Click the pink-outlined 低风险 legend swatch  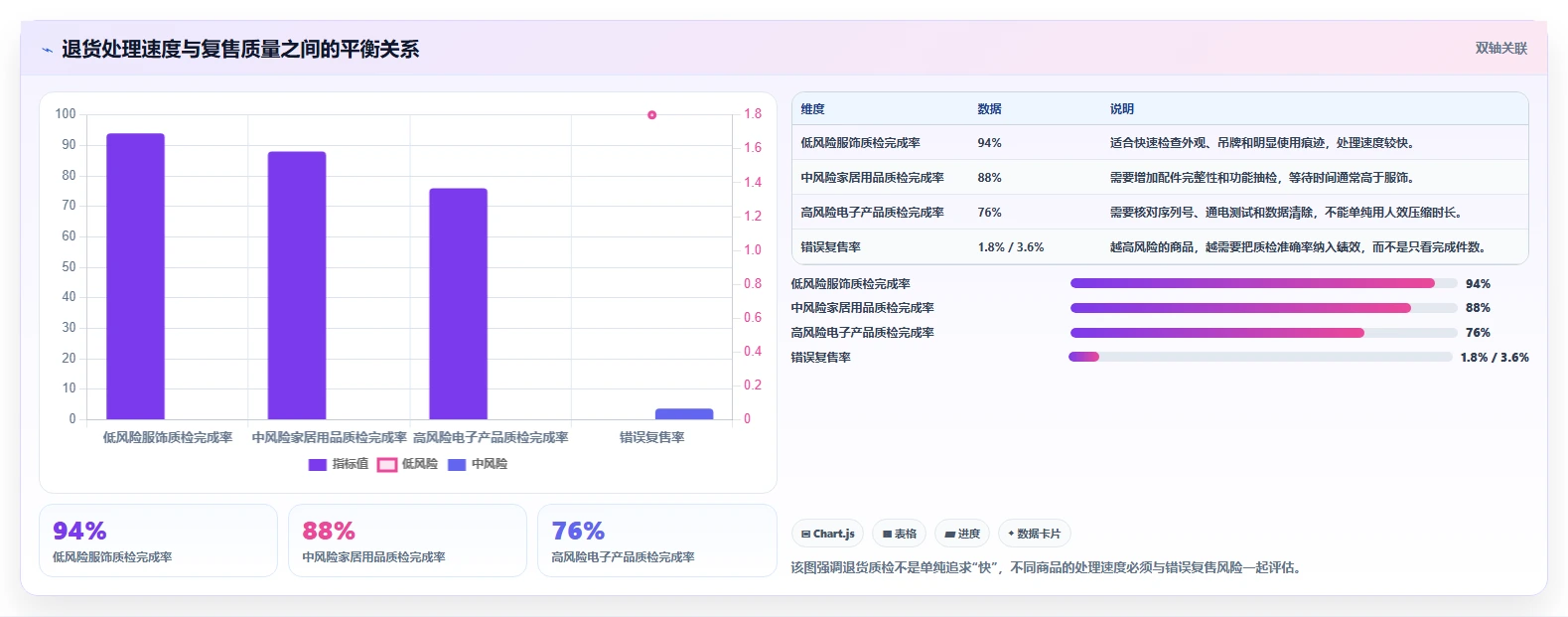(387, 465)
